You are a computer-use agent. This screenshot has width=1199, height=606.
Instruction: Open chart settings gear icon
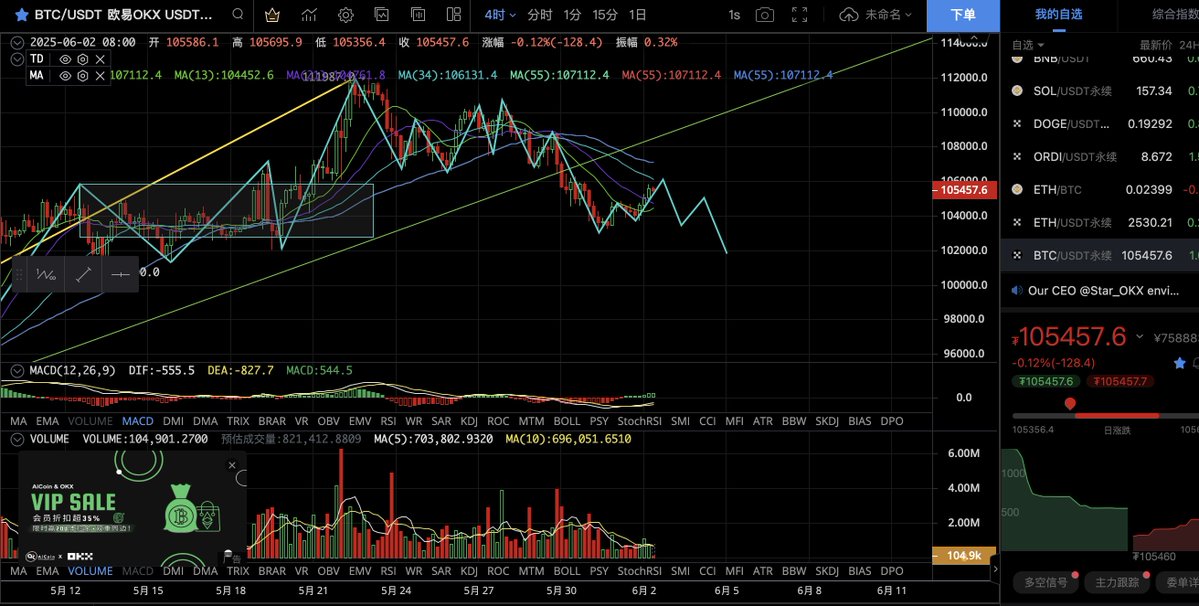[x=346, y=15]
